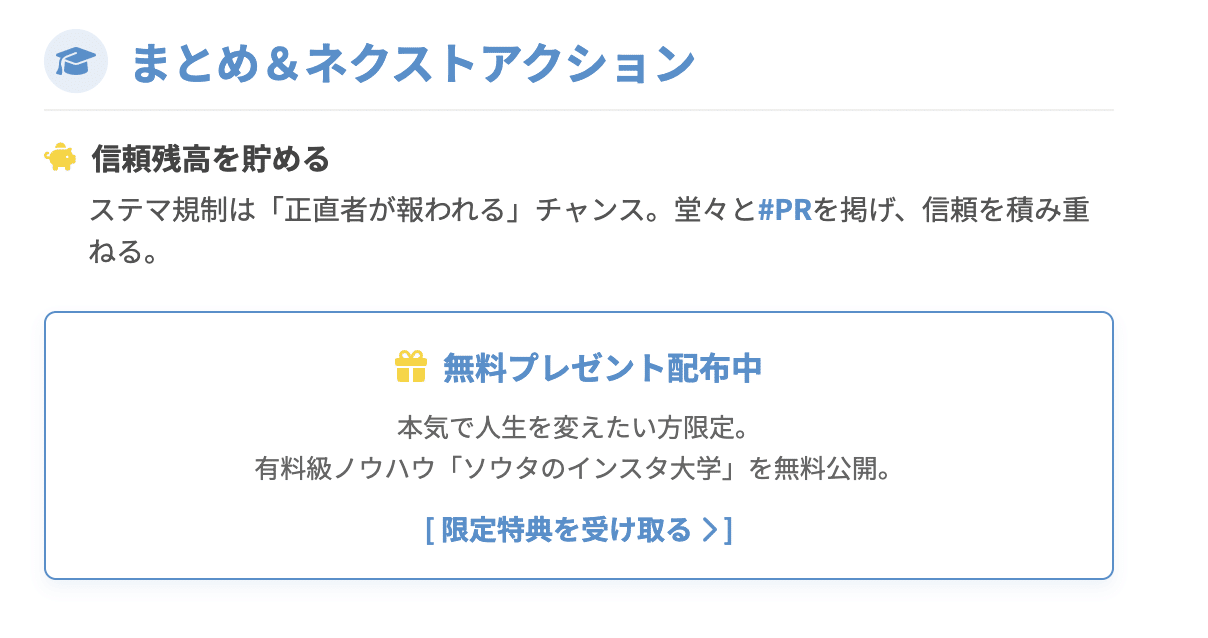Click the 信頼残高を貯める subheading
The height and width of the screenshot is (638, 1208).
coord(210,158)
